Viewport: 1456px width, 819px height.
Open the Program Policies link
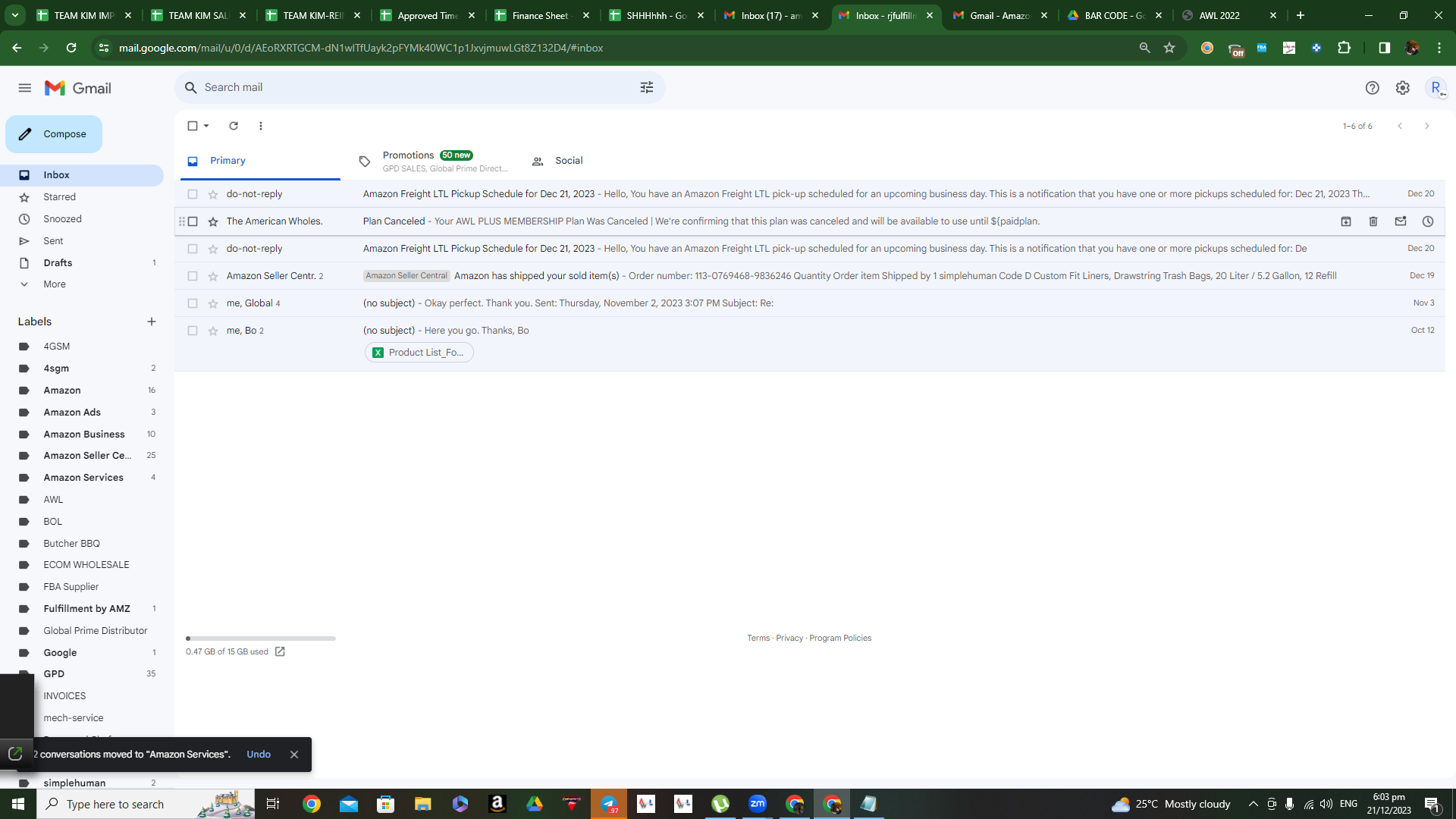tap(840, 639)
